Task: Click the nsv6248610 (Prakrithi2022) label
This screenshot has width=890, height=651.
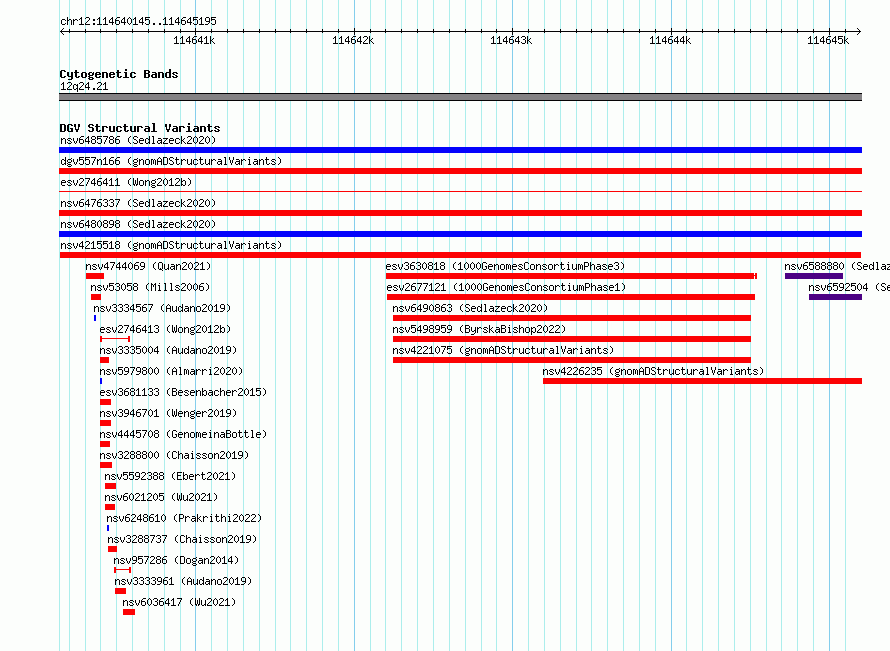Action: click(184, 518)
